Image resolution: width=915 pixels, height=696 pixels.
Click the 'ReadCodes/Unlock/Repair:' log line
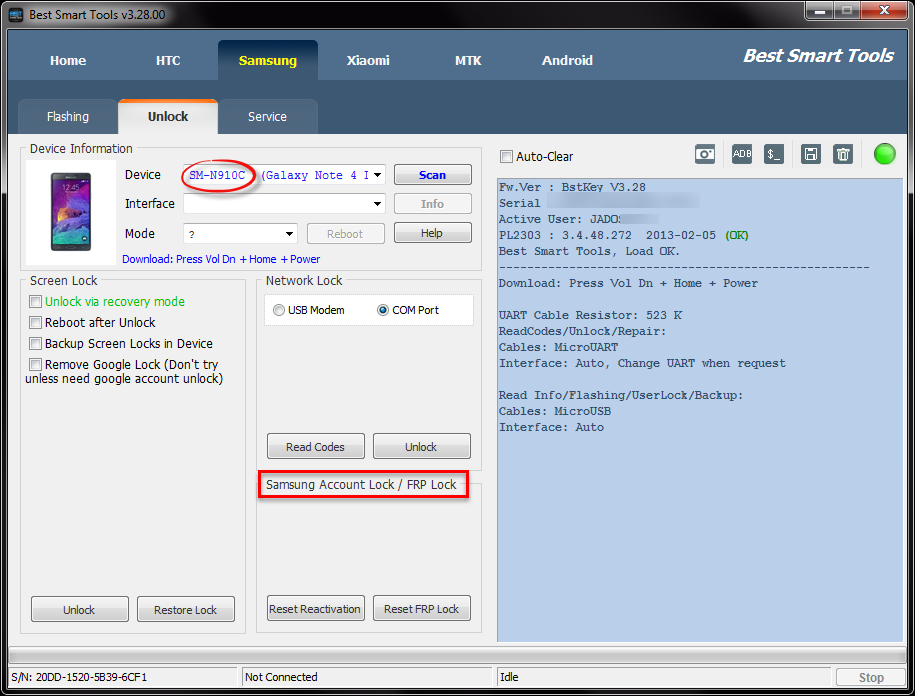582,331
